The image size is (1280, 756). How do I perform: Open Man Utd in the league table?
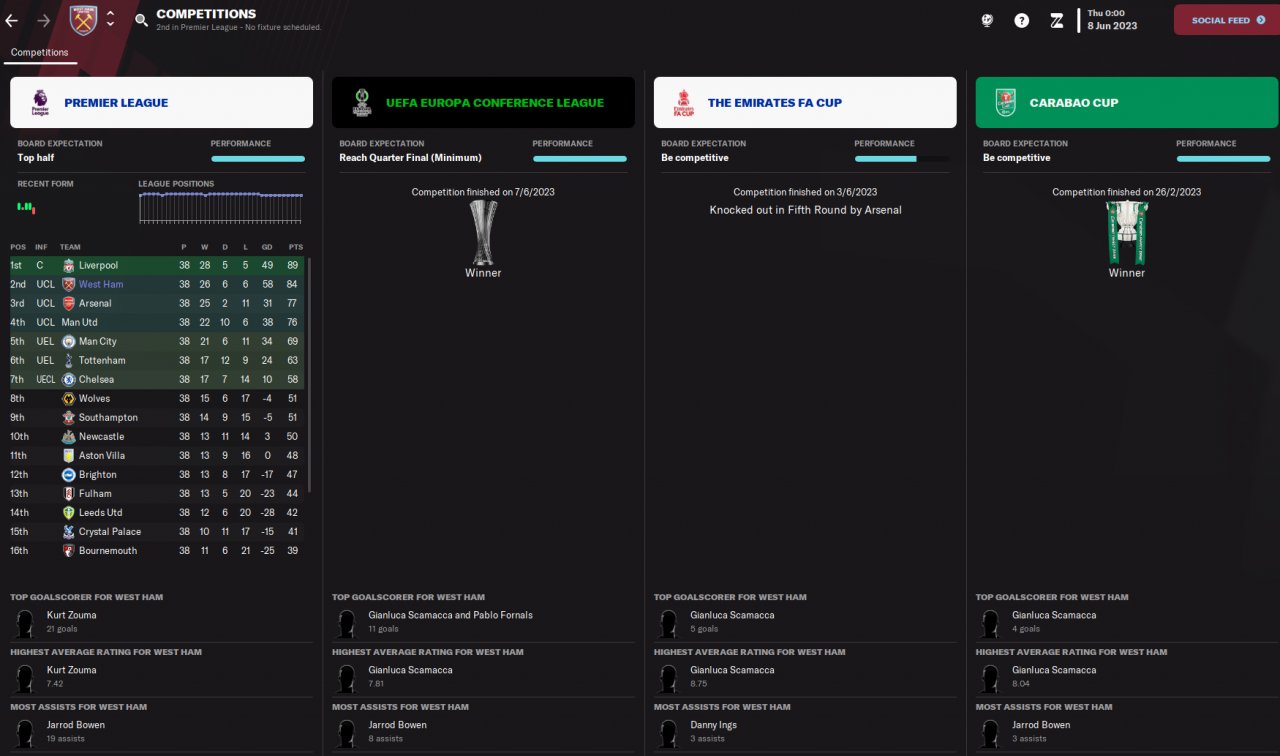pos(79,322)
